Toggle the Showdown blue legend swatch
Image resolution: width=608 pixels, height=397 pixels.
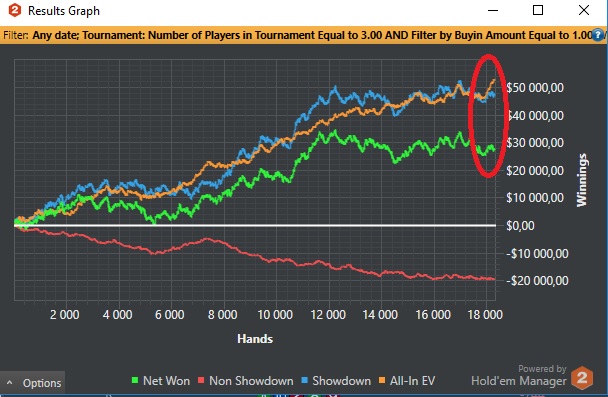[x=305, y=380]
